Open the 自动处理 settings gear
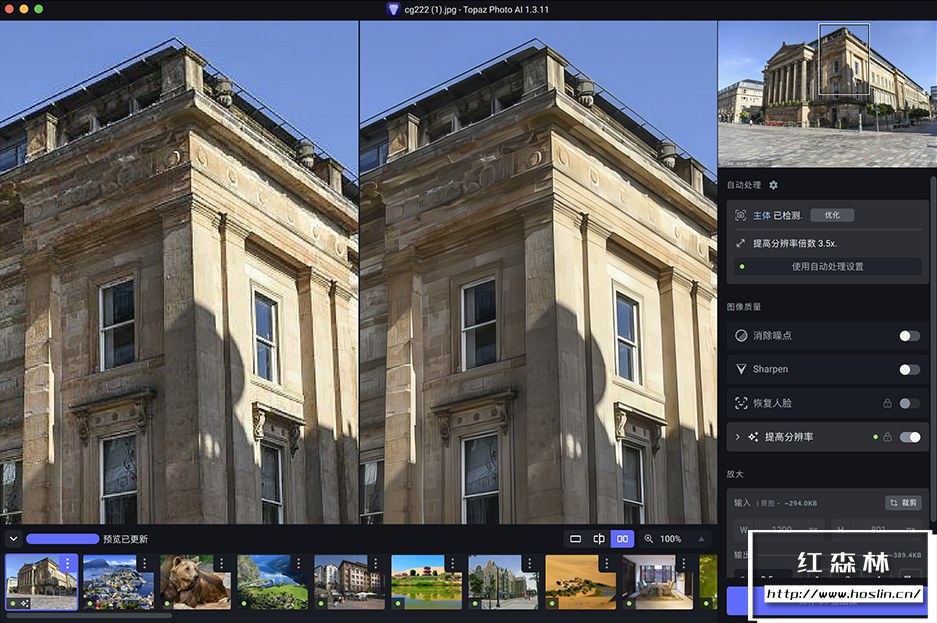Image resolution: width=937 pixels, height=623 pixels. click(x=773, y=185)
